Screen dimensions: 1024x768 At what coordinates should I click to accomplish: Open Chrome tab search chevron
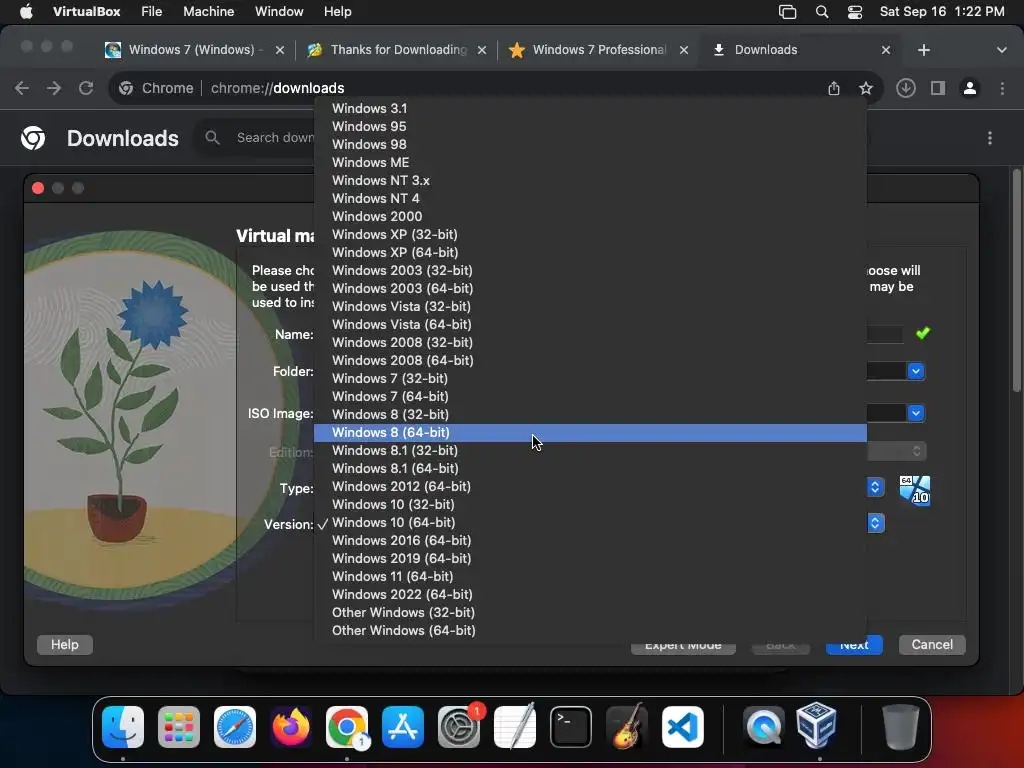coord(1002,50)
